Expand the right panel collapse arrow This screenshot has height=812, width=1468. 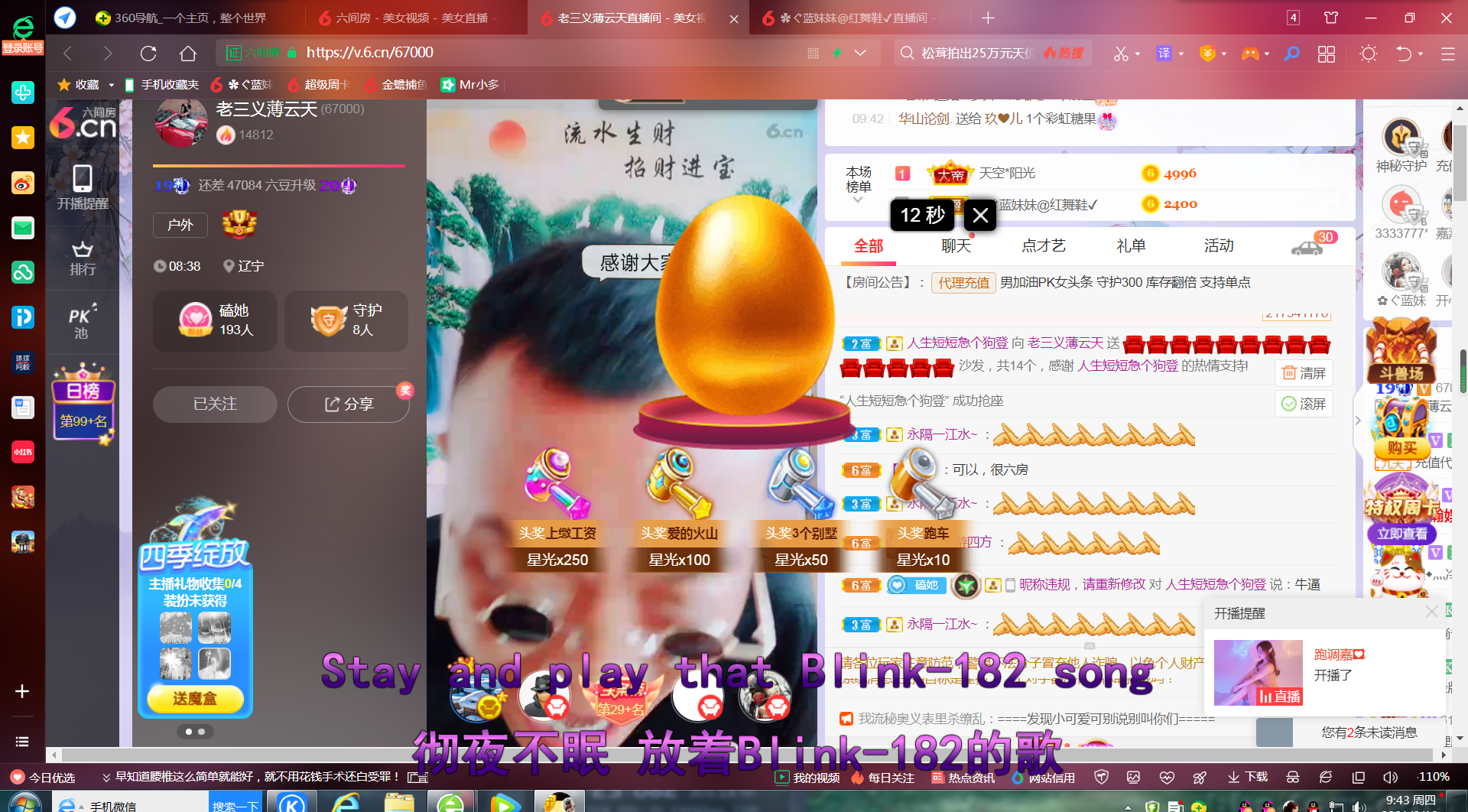(x=1358, y=421)
